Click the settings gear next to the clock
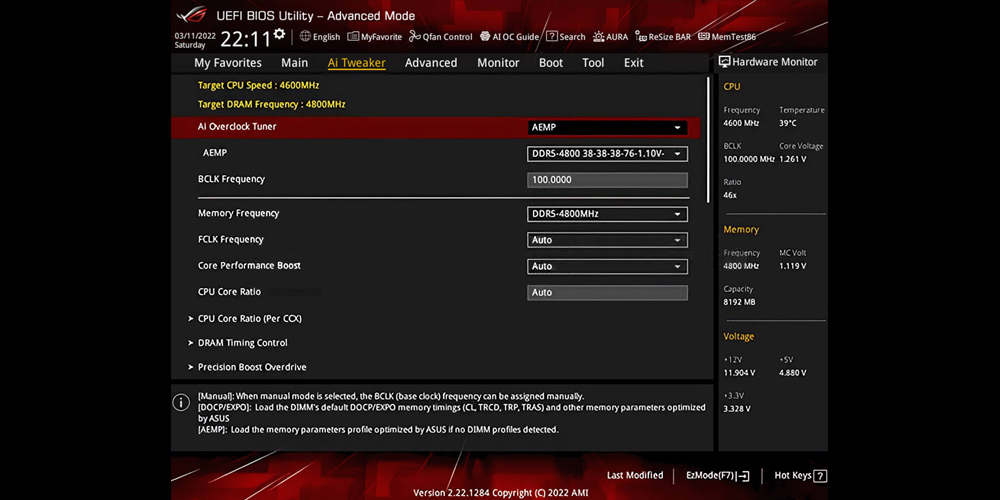 [x=279, y=34]
